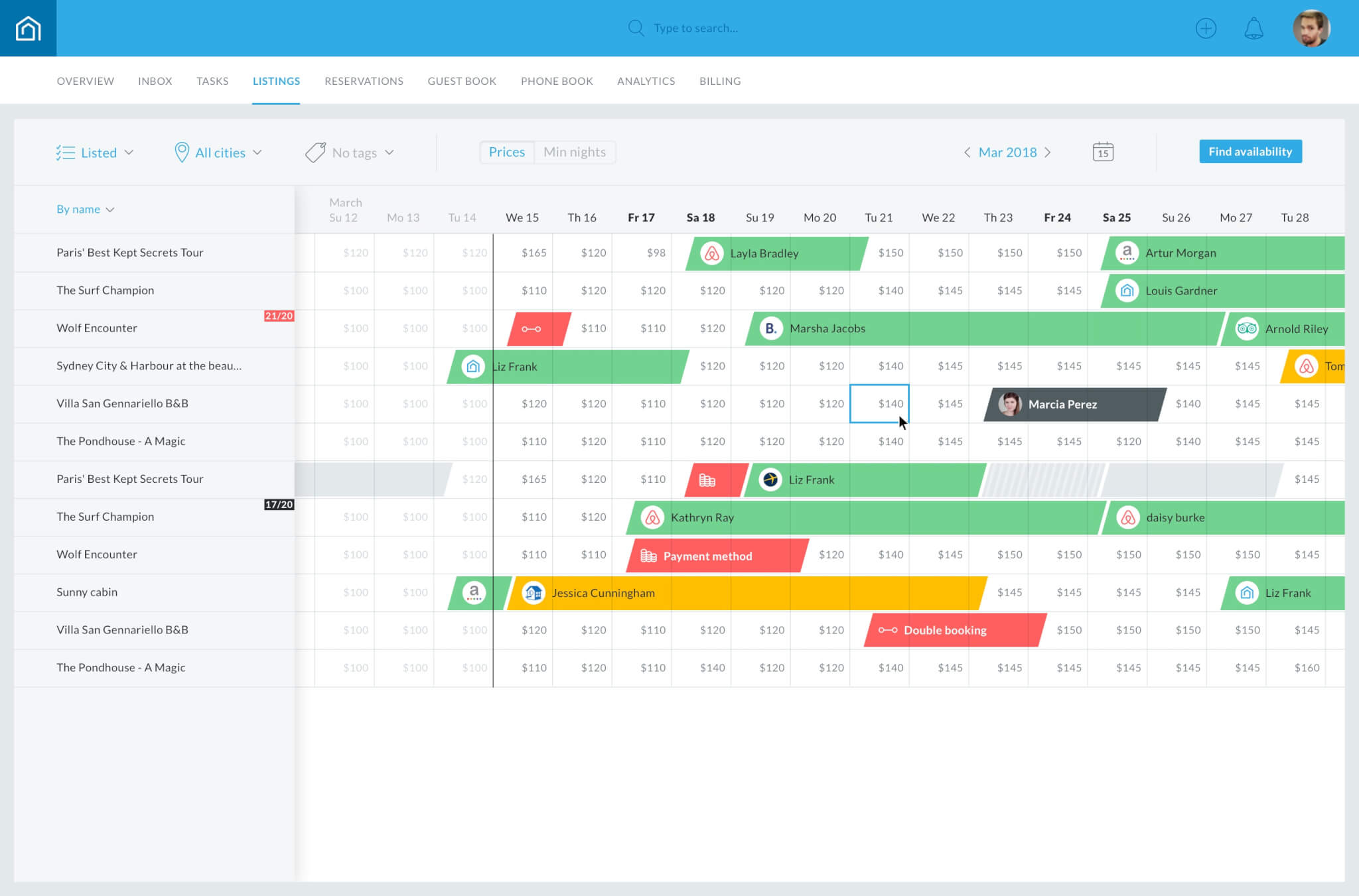Go to next month arrow

pos(1048,153)
